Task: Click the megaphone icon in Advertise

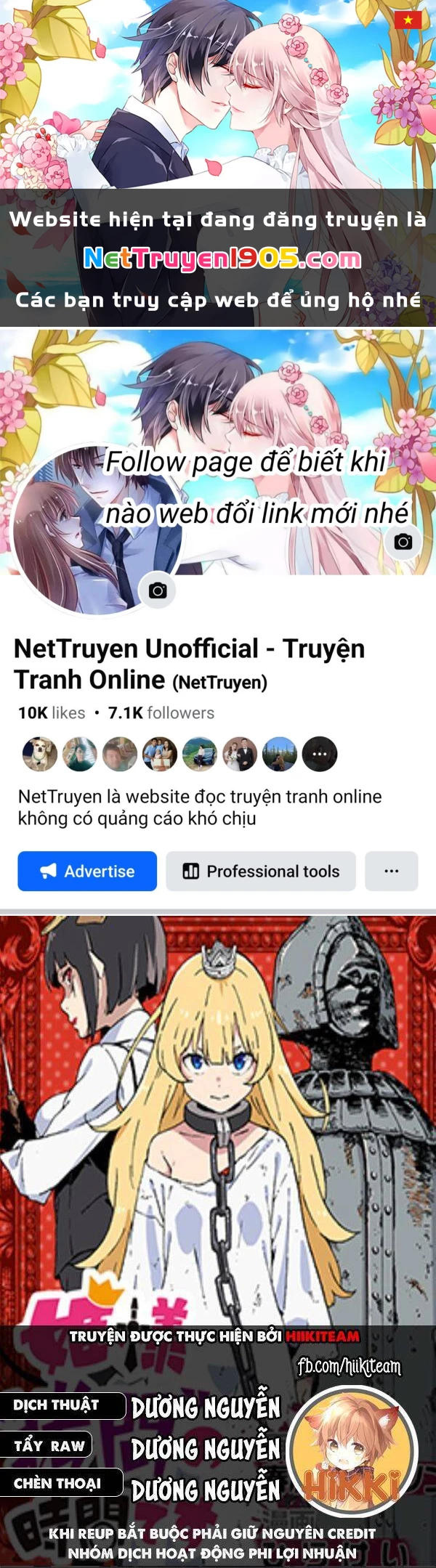Action: click(x=49, y=871)
